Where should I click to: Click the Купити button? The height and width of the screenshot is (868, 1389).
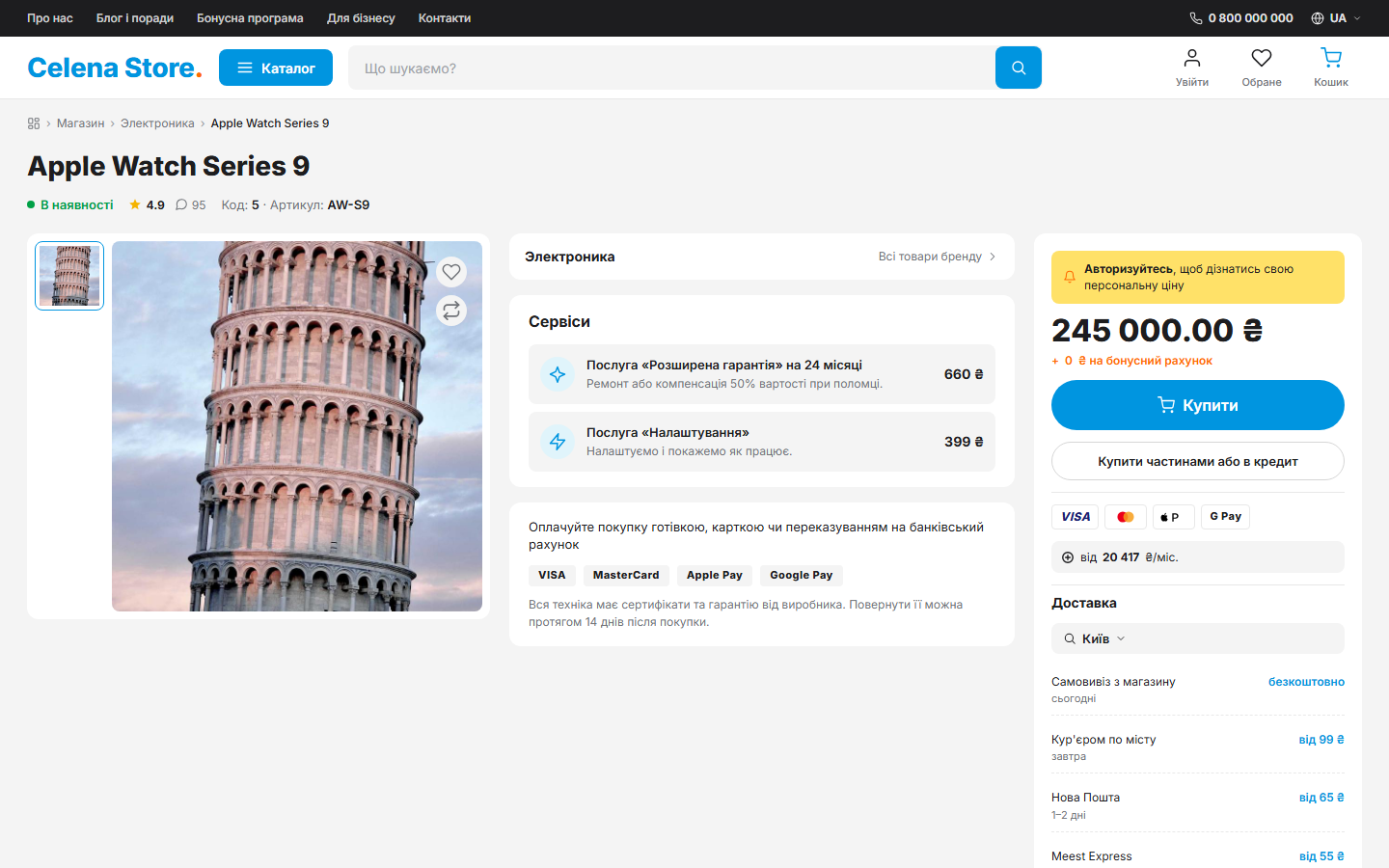1198,405
